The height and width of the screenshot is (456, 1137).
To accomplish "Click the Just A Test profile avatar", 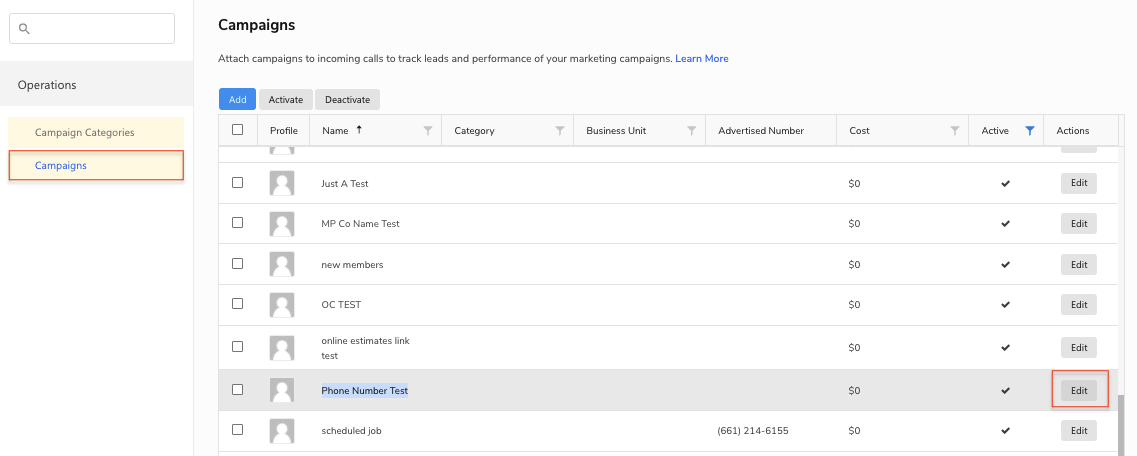I will click(282, 184).
